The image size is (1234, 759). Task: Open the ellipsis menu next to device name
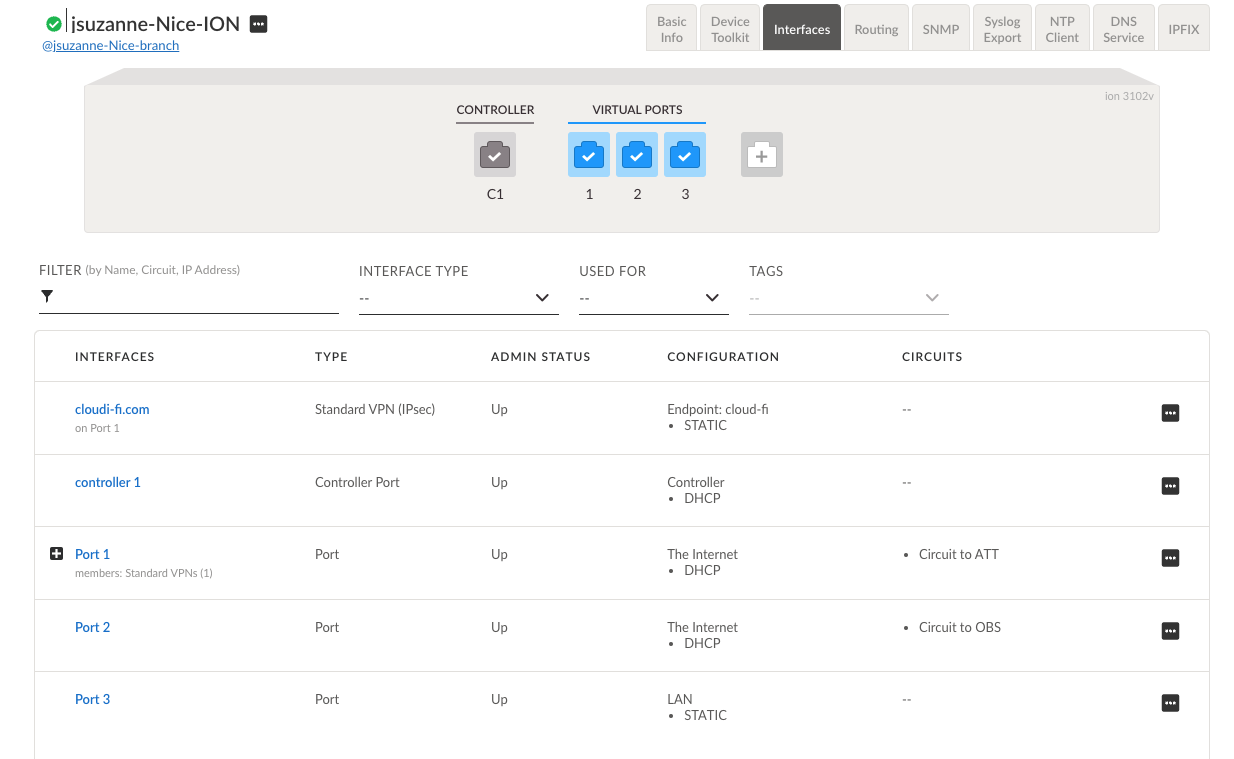tap(258, 23)
